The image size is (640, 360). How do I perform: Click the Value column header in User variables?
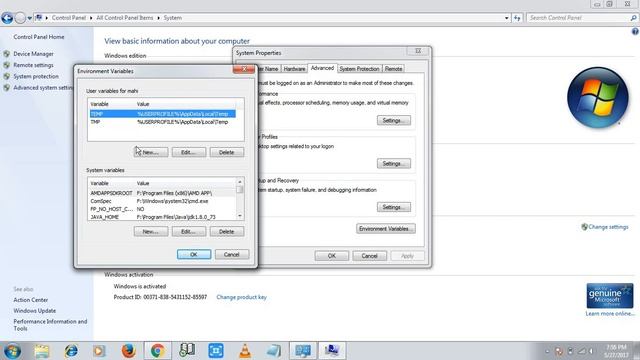coord(186,104)
